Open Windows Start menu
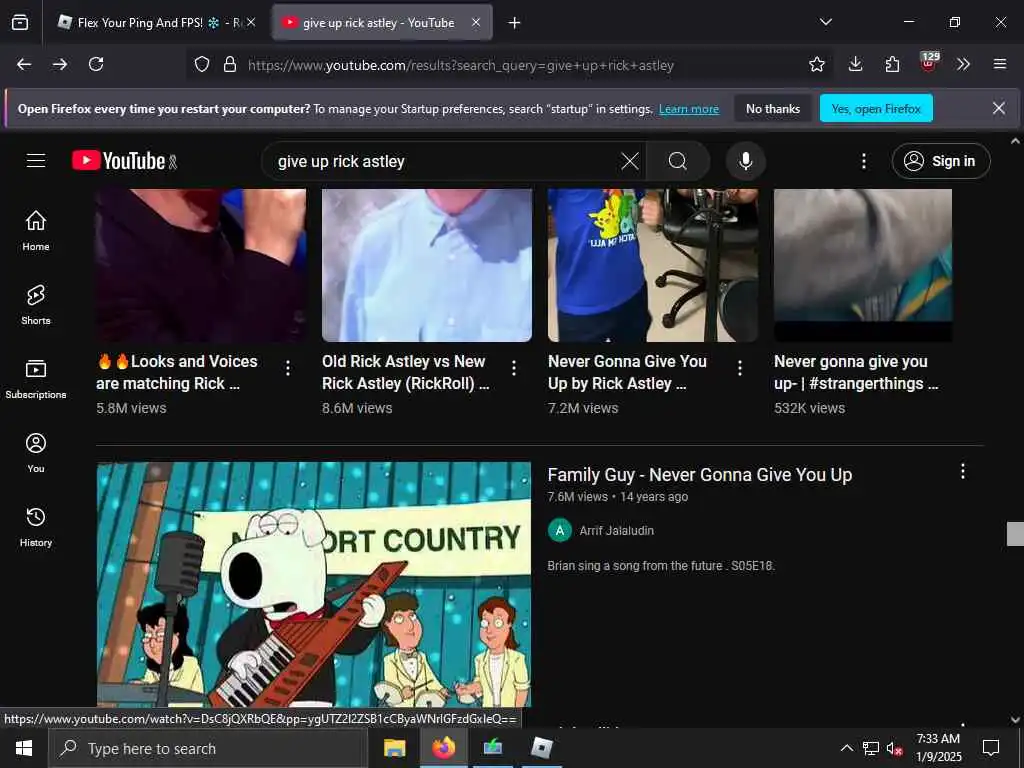The width and height of the screenshot is (1024, 768). (x=24, y=748)
